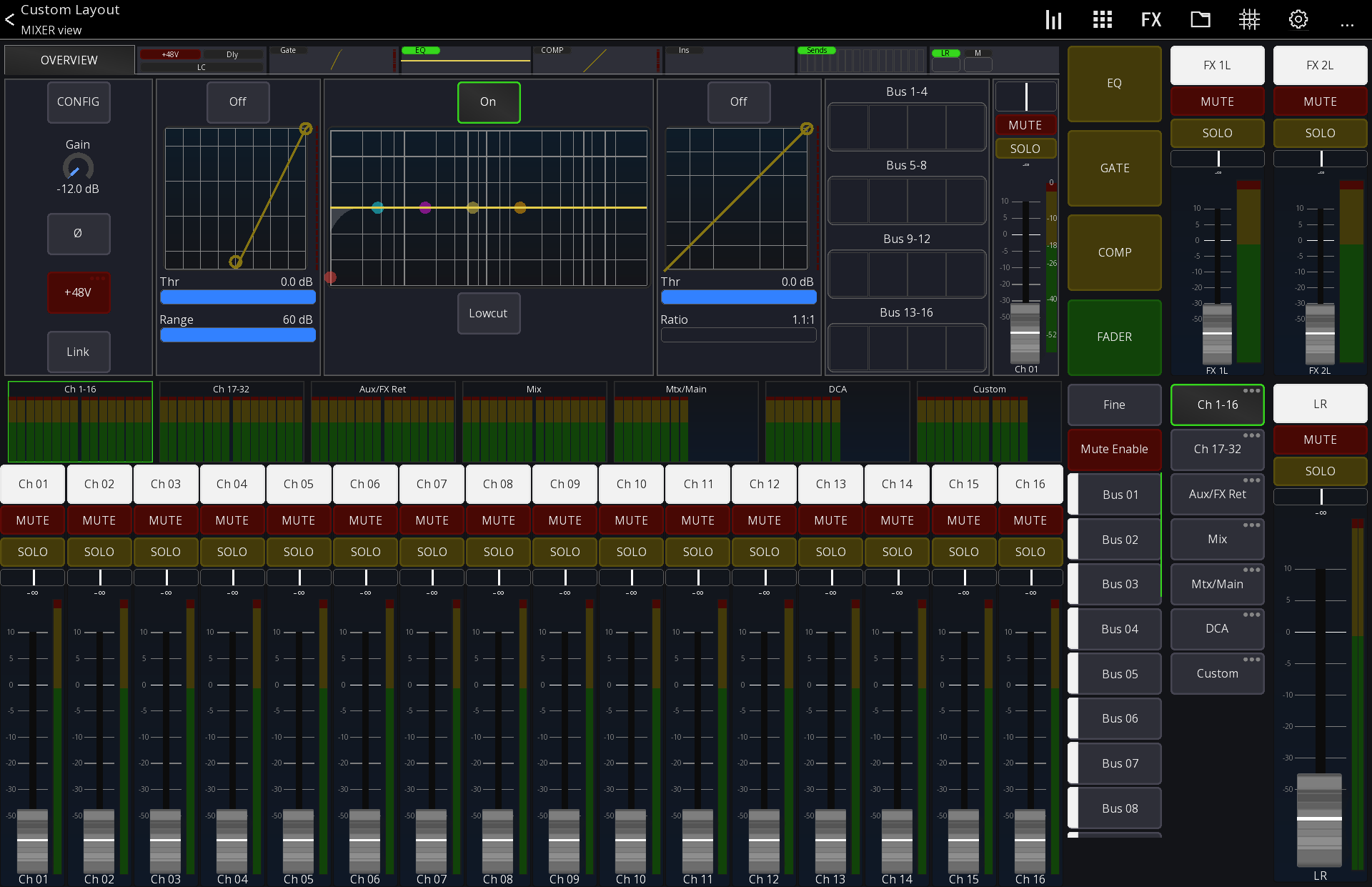Toggle the compressor Off button
Screen dimensions: 1372x887
739,102
